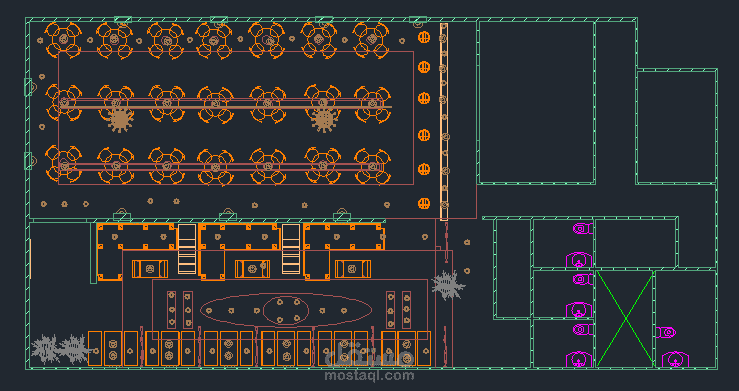Click the right brown starburst chandelier symbol
This screenshot has width=739, height=391.
(324, 120)
